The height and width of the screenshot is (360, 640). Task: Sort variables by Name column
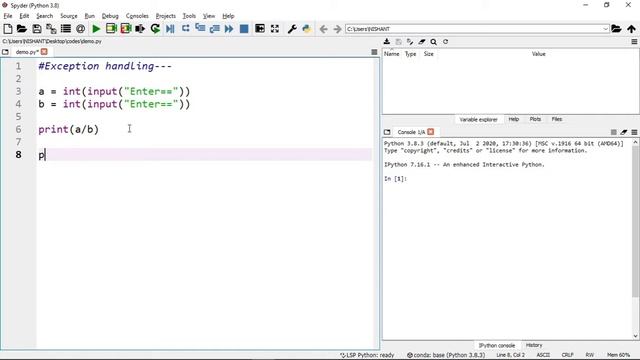coord(391,54)
